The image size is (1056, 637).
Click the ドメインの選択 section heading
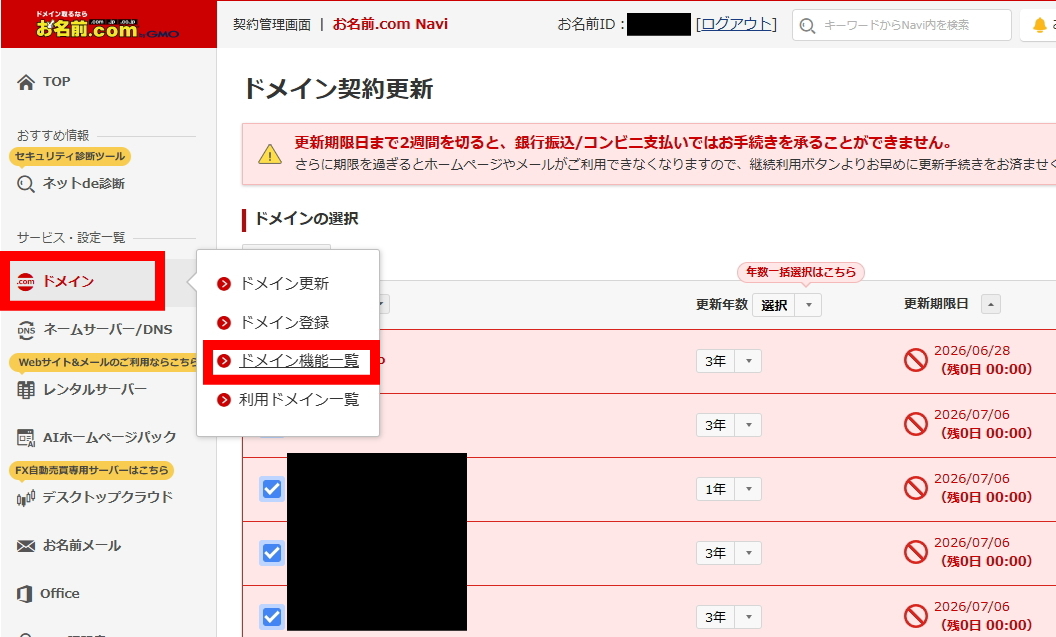[x=306, y=219]
